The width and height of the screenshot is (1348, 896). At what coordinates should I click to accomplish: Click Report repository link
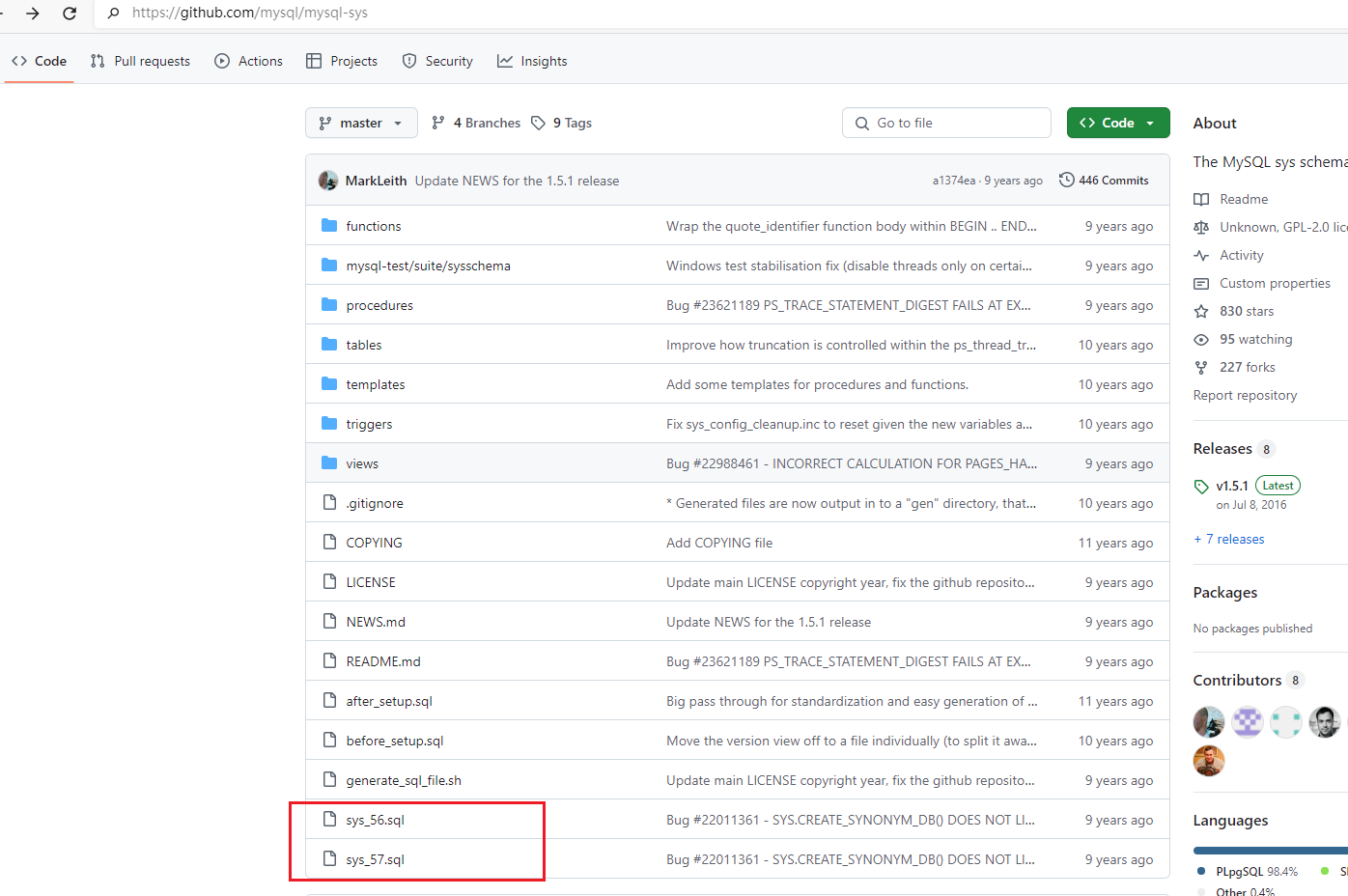[x=1245, y=395]
